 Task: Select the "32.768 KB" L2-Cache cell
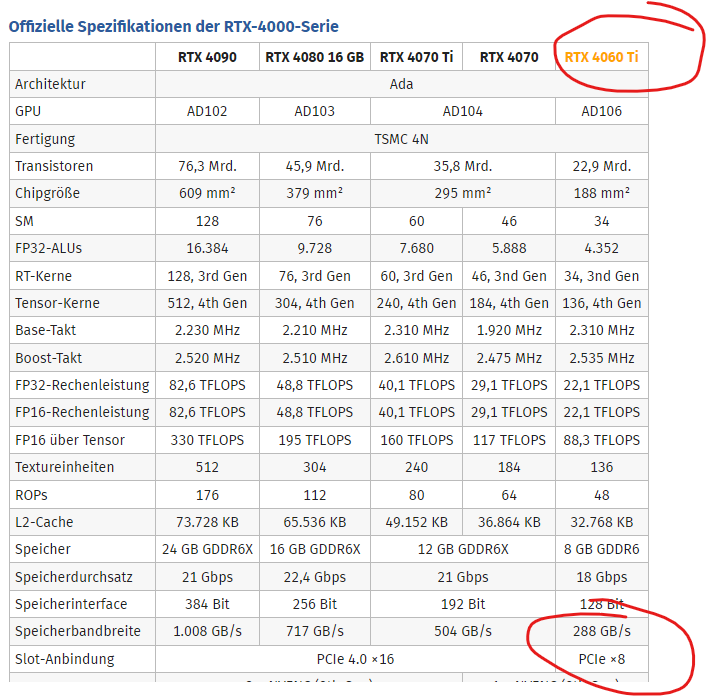tap(601, 522)
